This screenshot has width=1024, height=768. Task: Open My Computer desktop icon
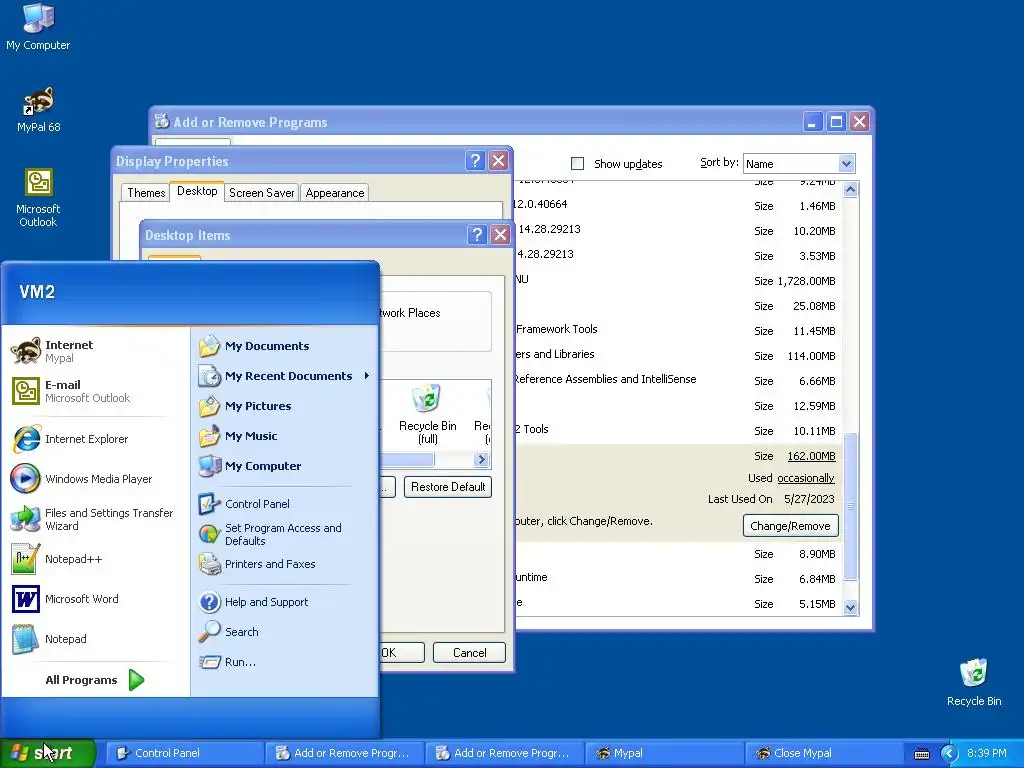pyautogui.click(x=38, y=27)
